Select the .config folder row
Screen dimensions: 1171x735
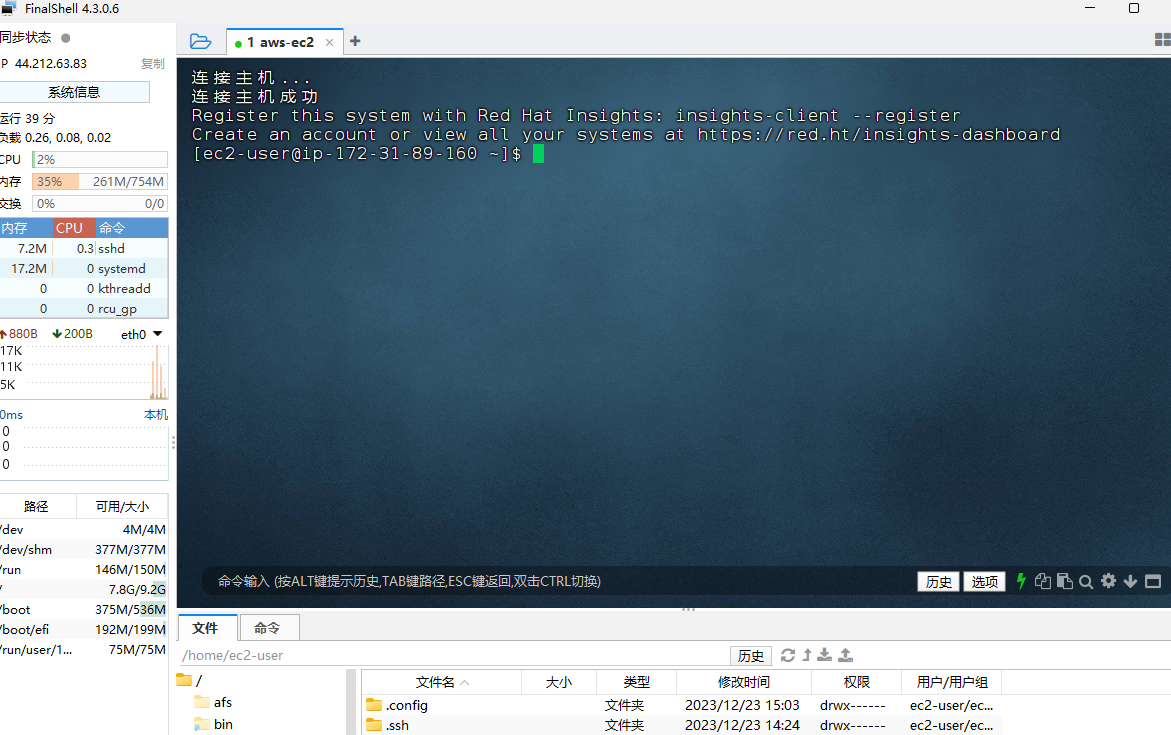tap(681, 705)
